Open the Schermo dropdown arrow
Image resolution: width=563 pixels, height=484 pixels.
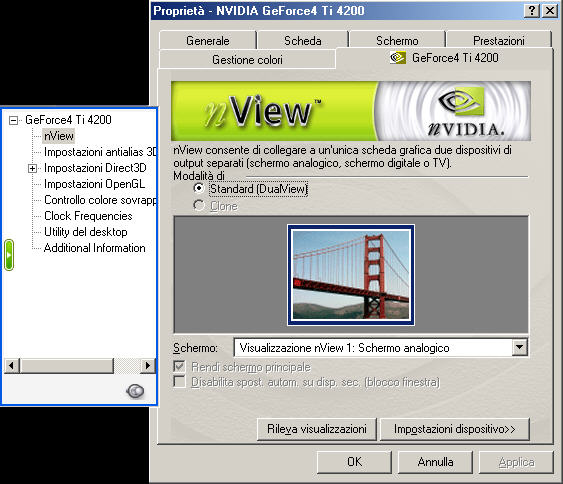tap(519, 348)
